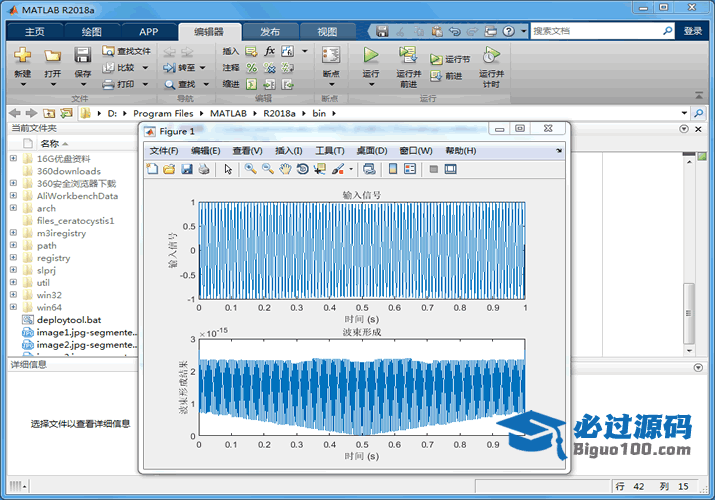Screen dimensions: 715x500
Task: Click Figure 1 save figure icon
Action: tap(187, 169)
